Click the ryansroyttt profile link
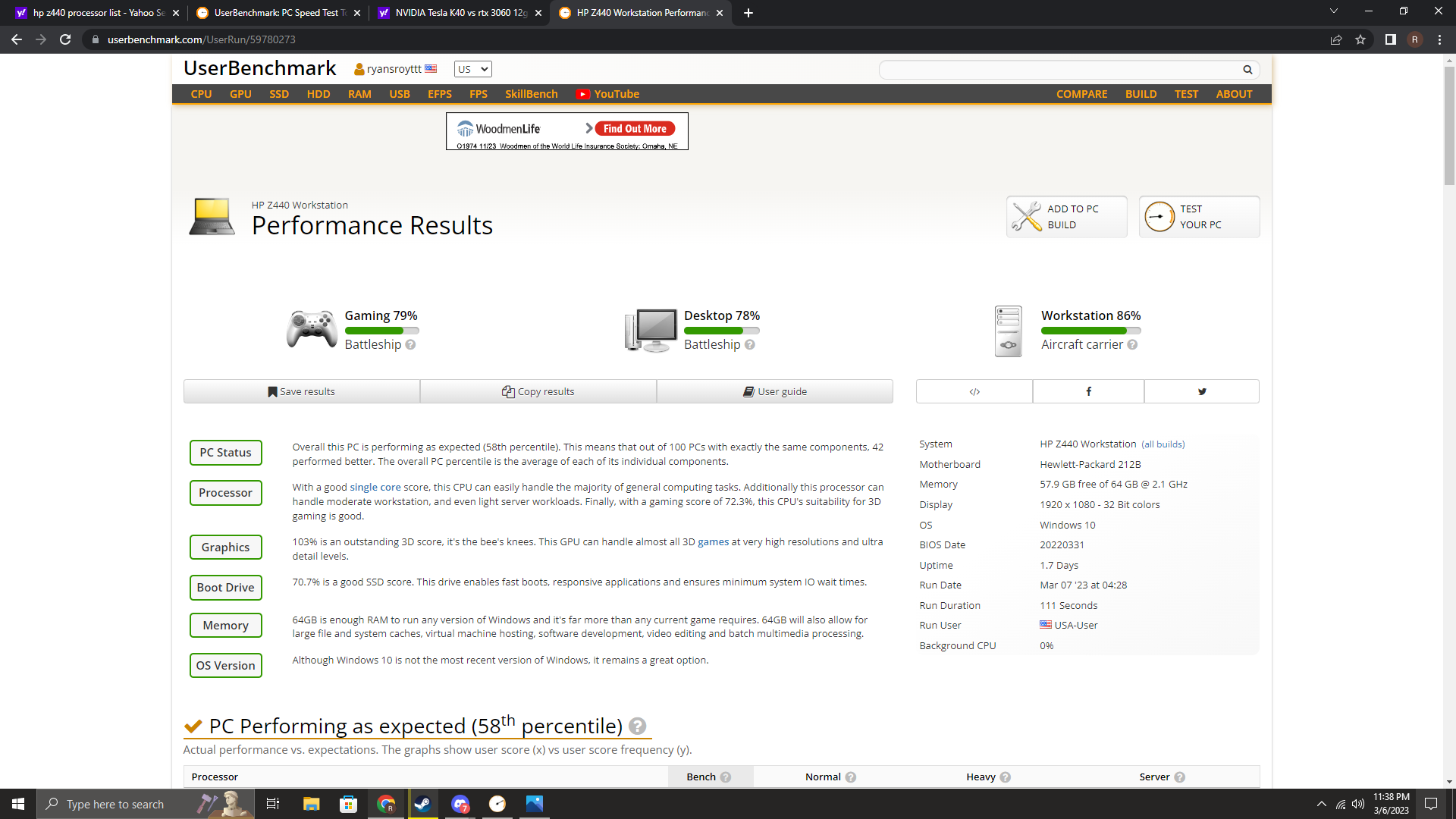The image size is (1456, 819). point(394,69)
